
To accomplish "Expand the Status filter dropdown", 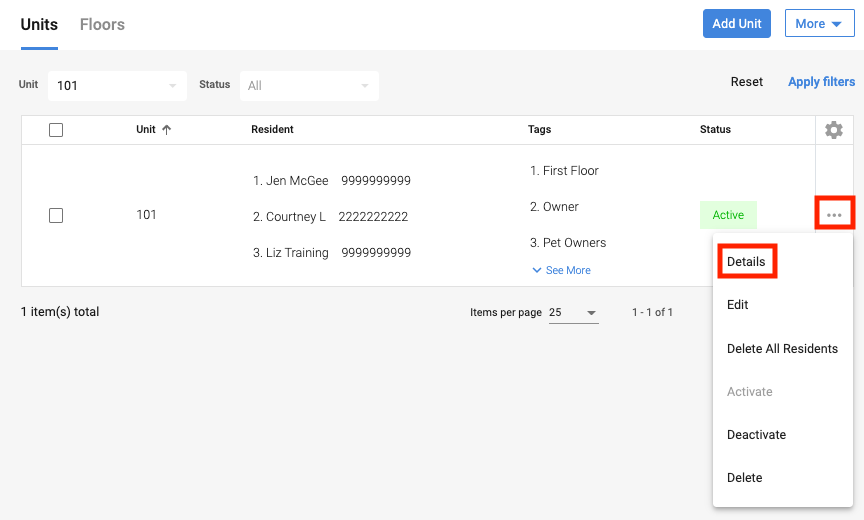I will coord(308,86).
